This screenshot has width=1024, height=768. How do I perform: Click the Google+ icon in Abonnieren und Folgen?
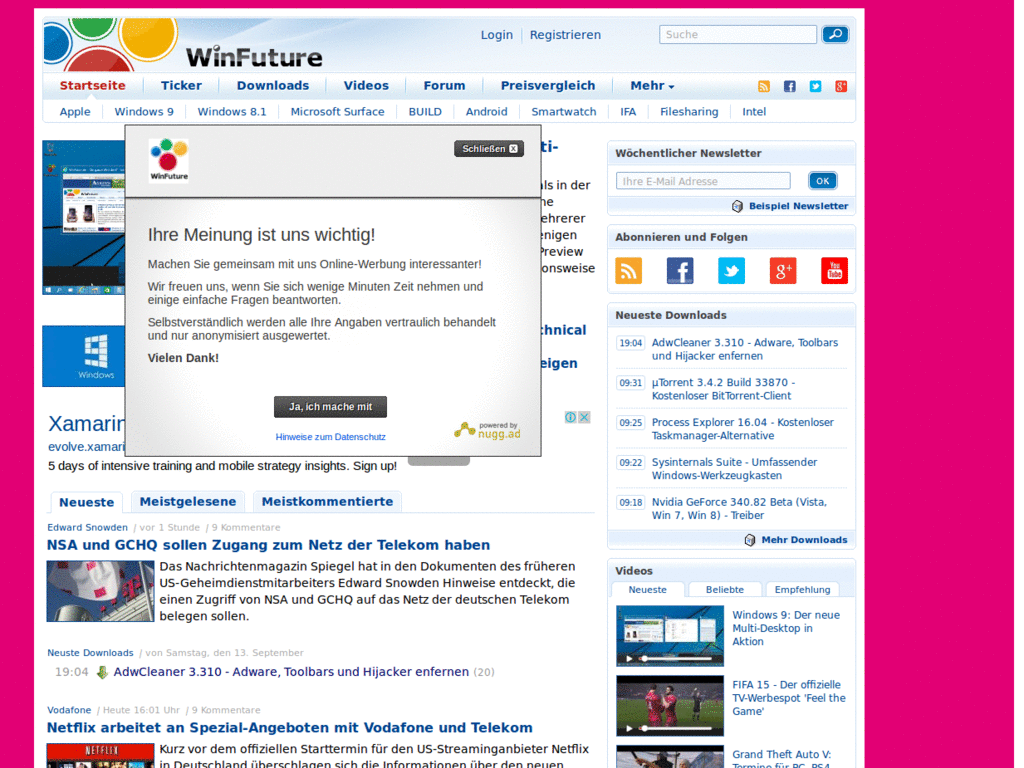pos(782,270)
